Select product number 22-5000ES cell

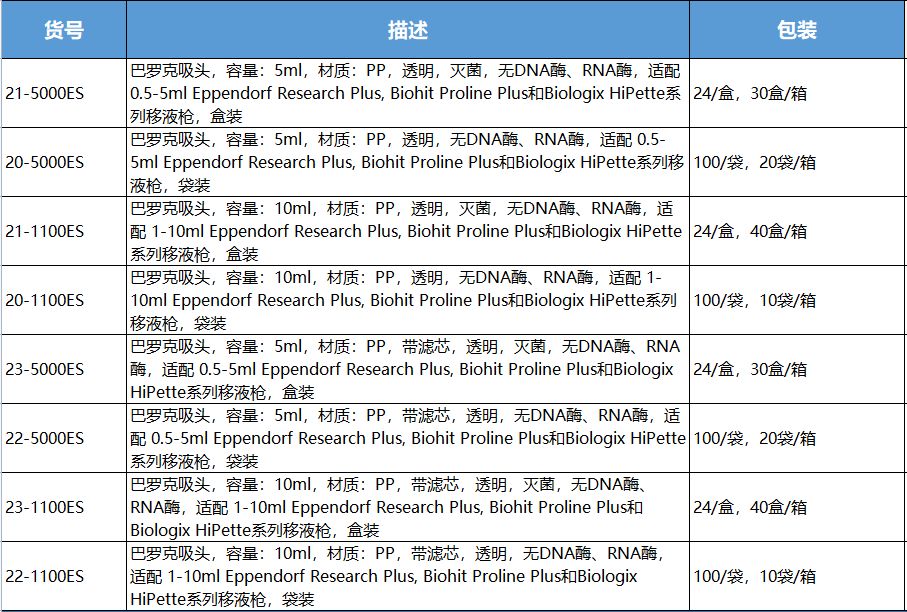64,438
